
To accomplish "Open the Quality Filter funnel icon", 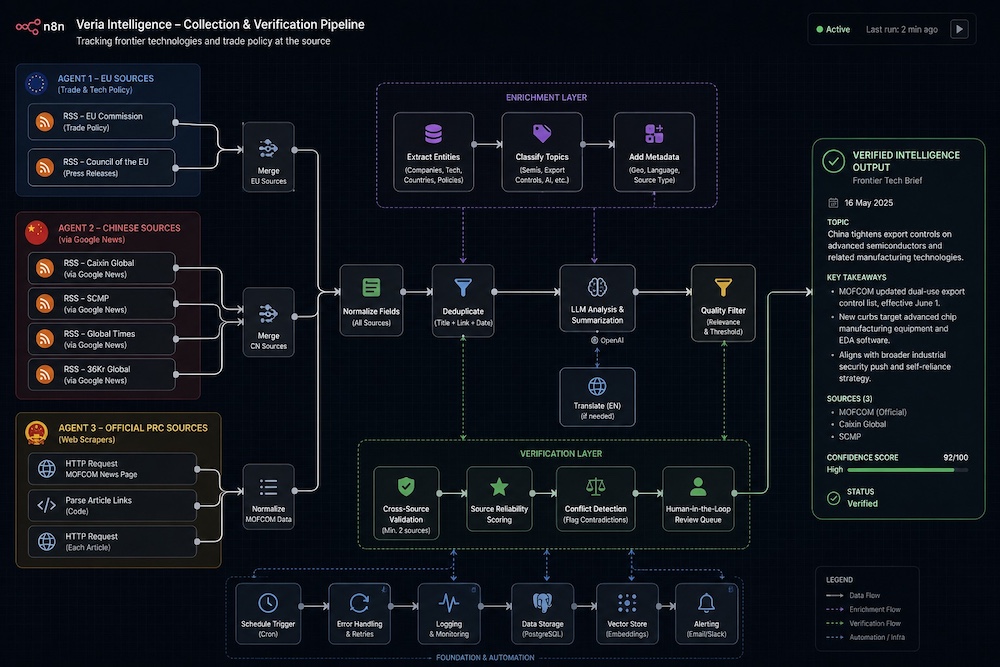I will click(723, 288).
